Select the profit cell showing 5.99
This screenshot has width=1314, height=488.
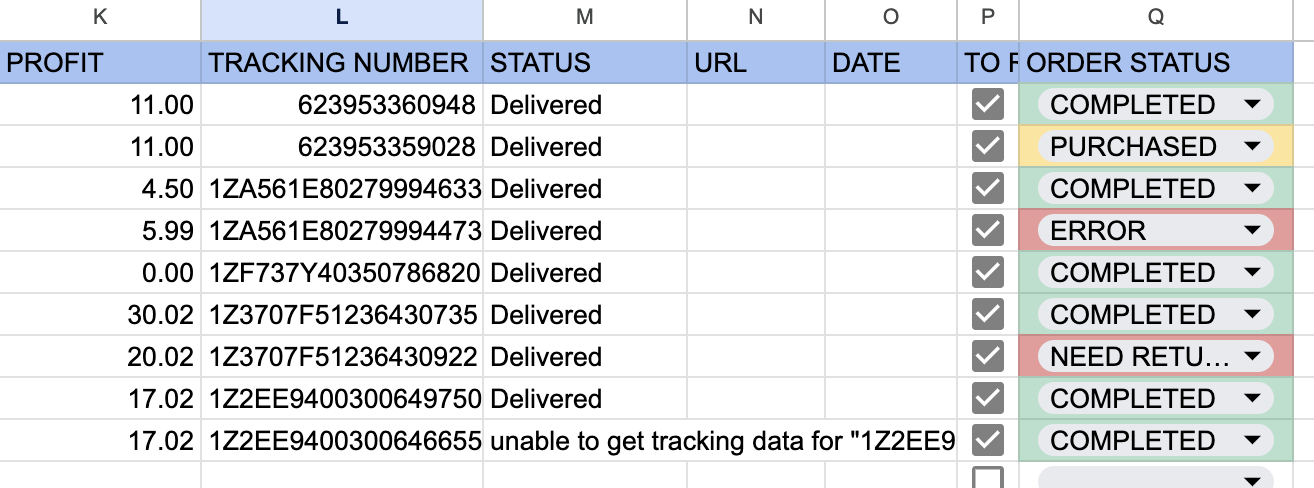point(100,231)
